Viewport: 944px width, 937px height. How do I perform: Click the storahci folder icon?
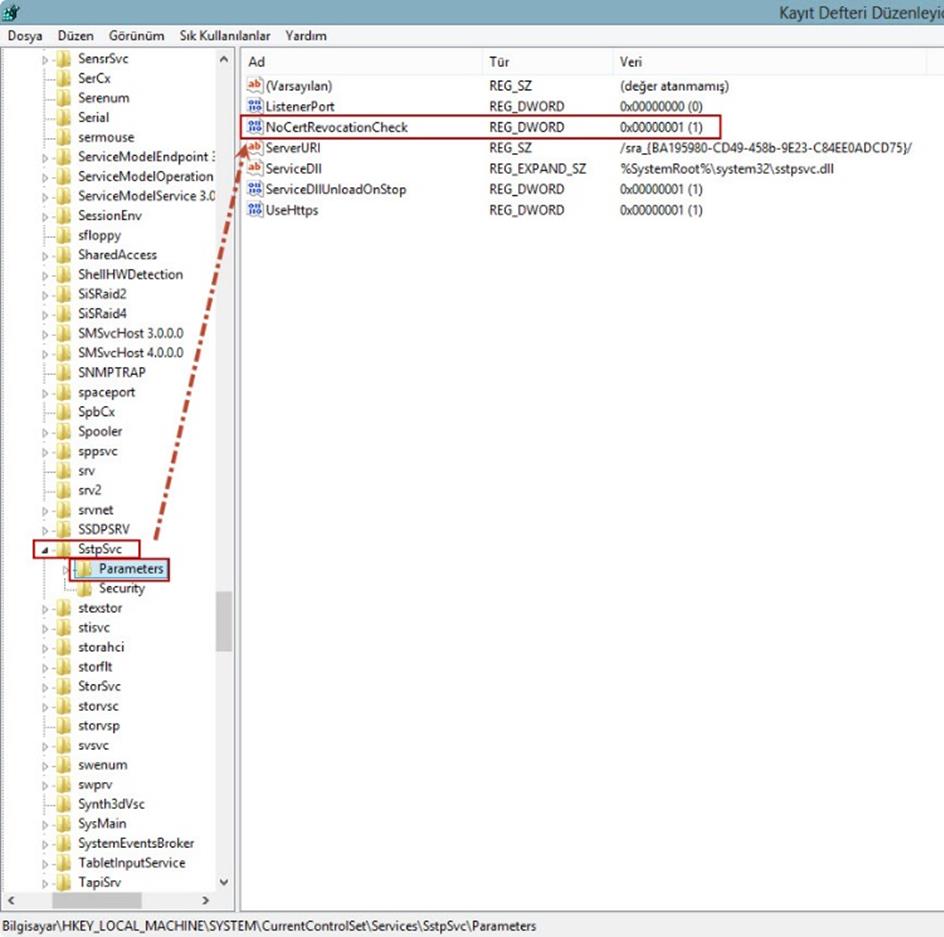click(64, 647)
